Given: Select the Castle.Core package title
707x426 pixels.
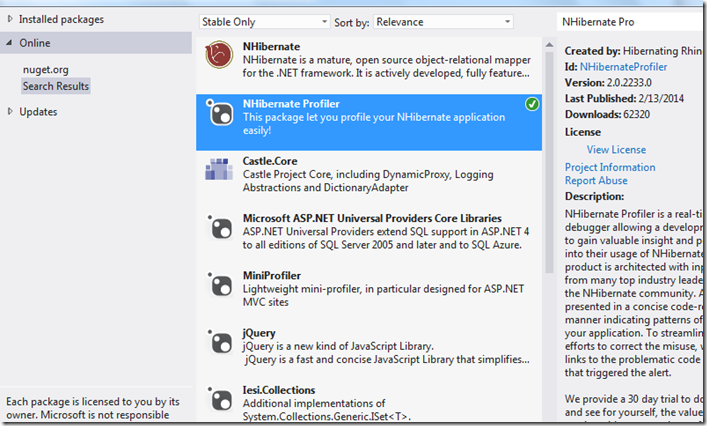Looking at the screenshot, I should coord(270,161).
